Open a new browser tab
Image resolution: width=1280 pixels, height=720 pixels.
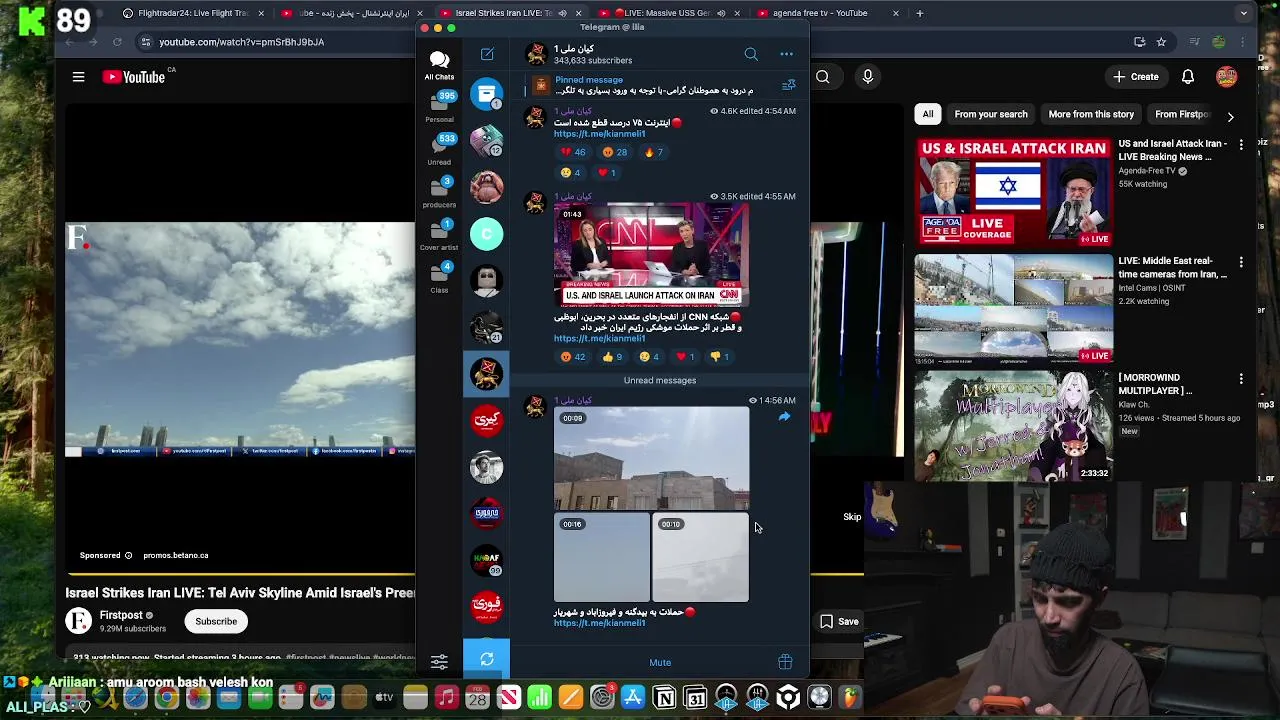point(919,13)
